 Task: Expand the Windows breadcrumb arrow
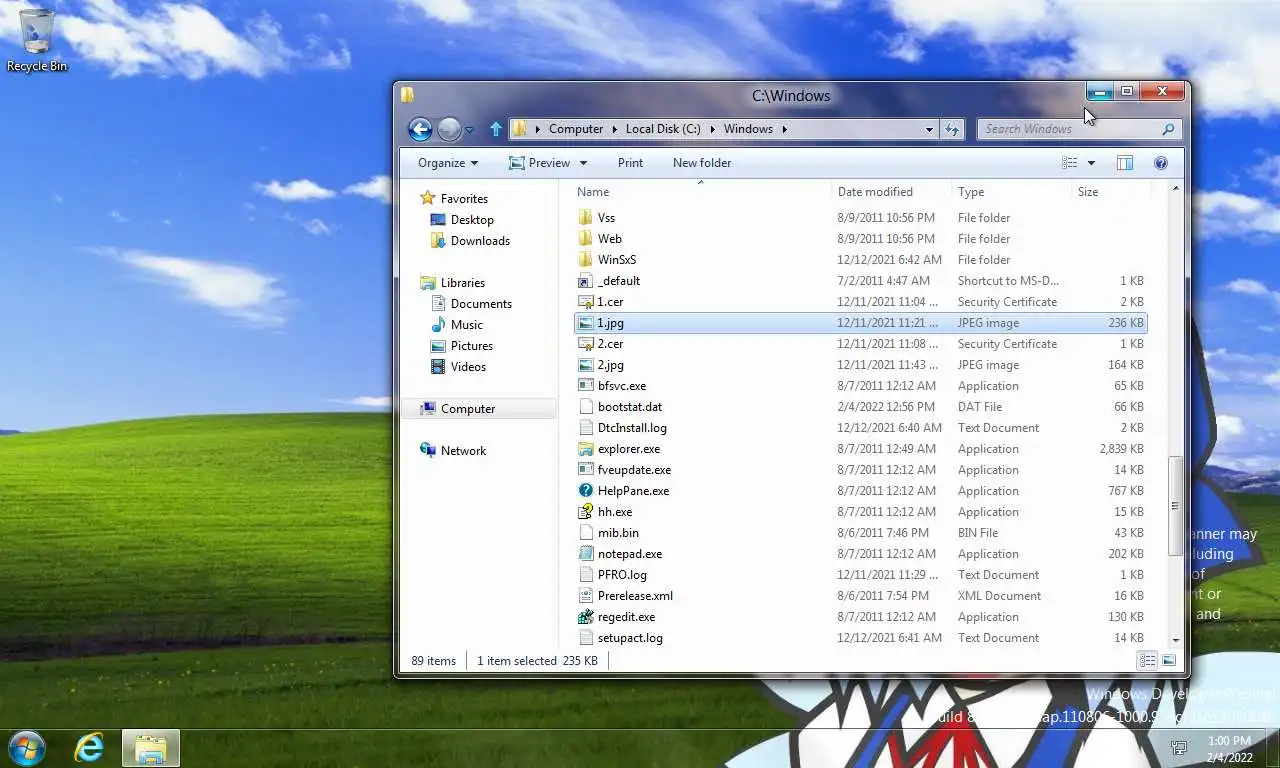[785, 129]
